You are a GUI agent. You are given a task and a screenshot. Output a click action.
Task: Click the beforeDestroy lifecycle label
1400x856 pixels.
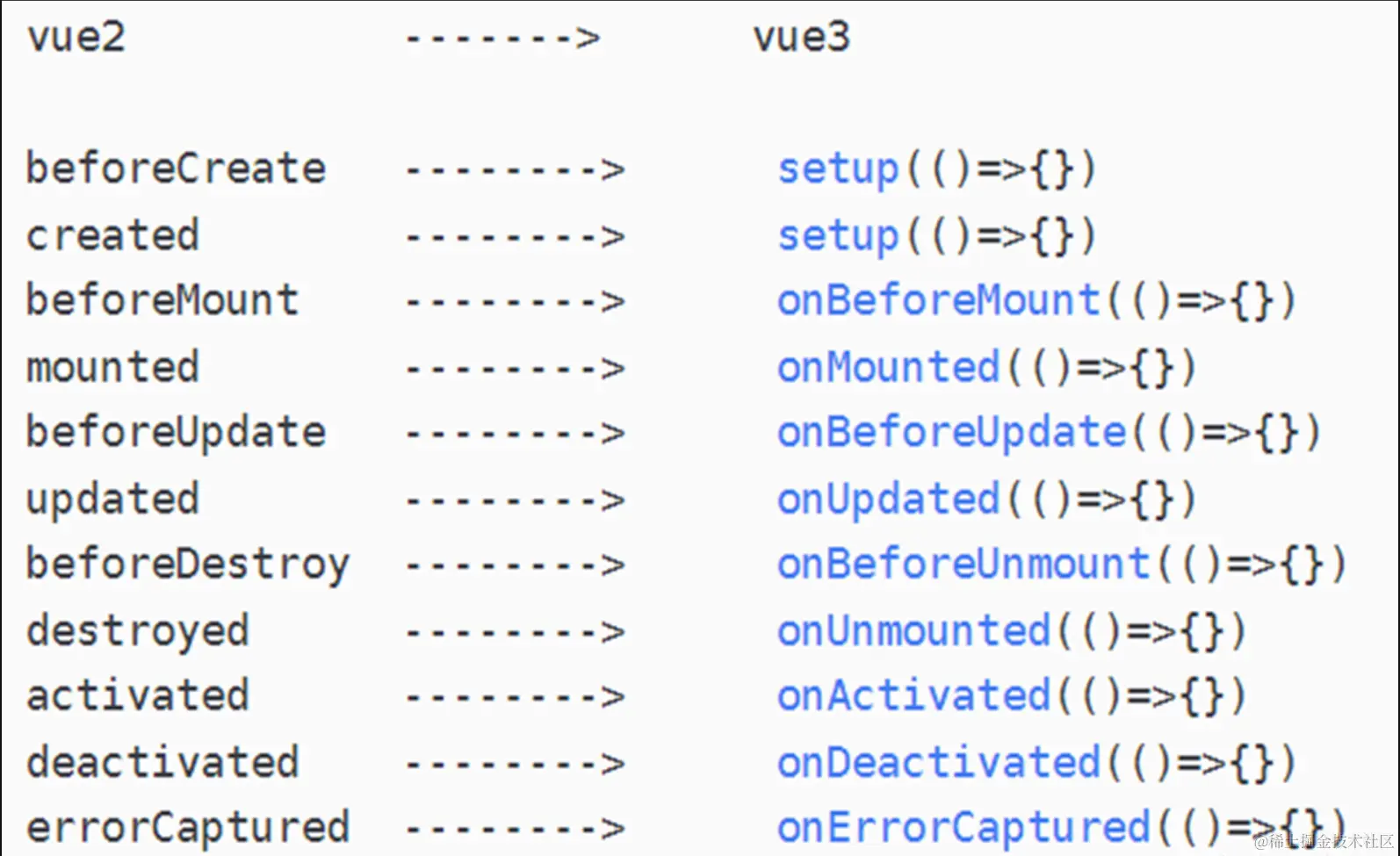click(x=188, y=565)
